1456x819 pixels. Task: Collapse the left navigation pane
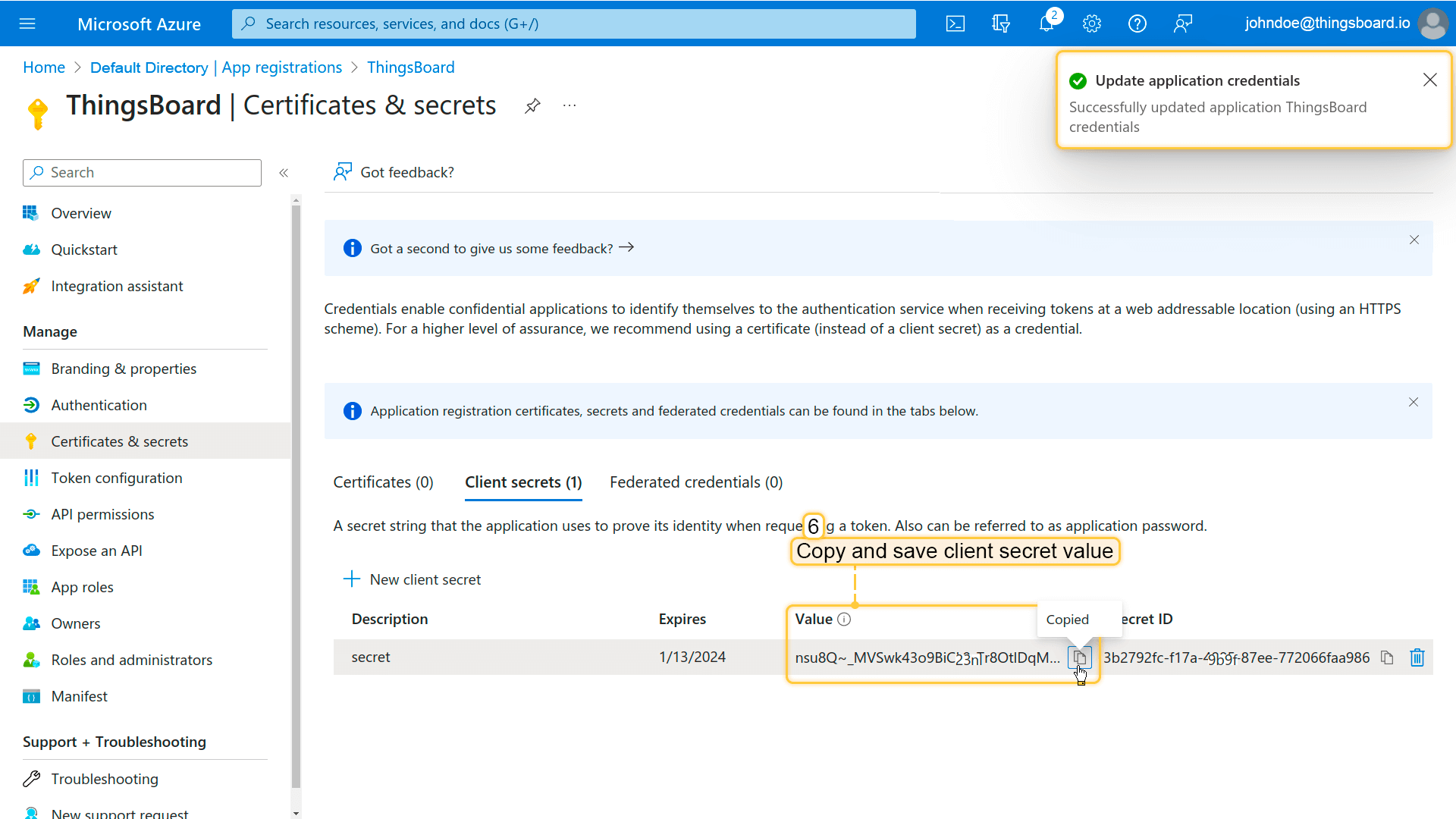(284, 173)
